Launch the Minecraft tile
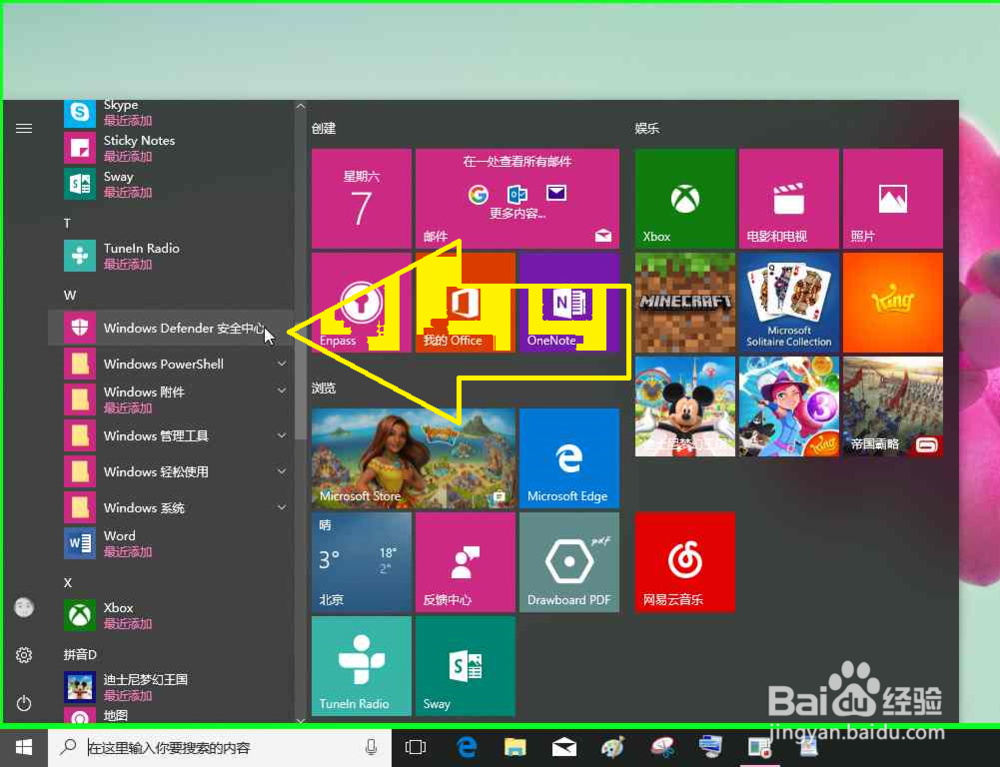 pos(685,302)
